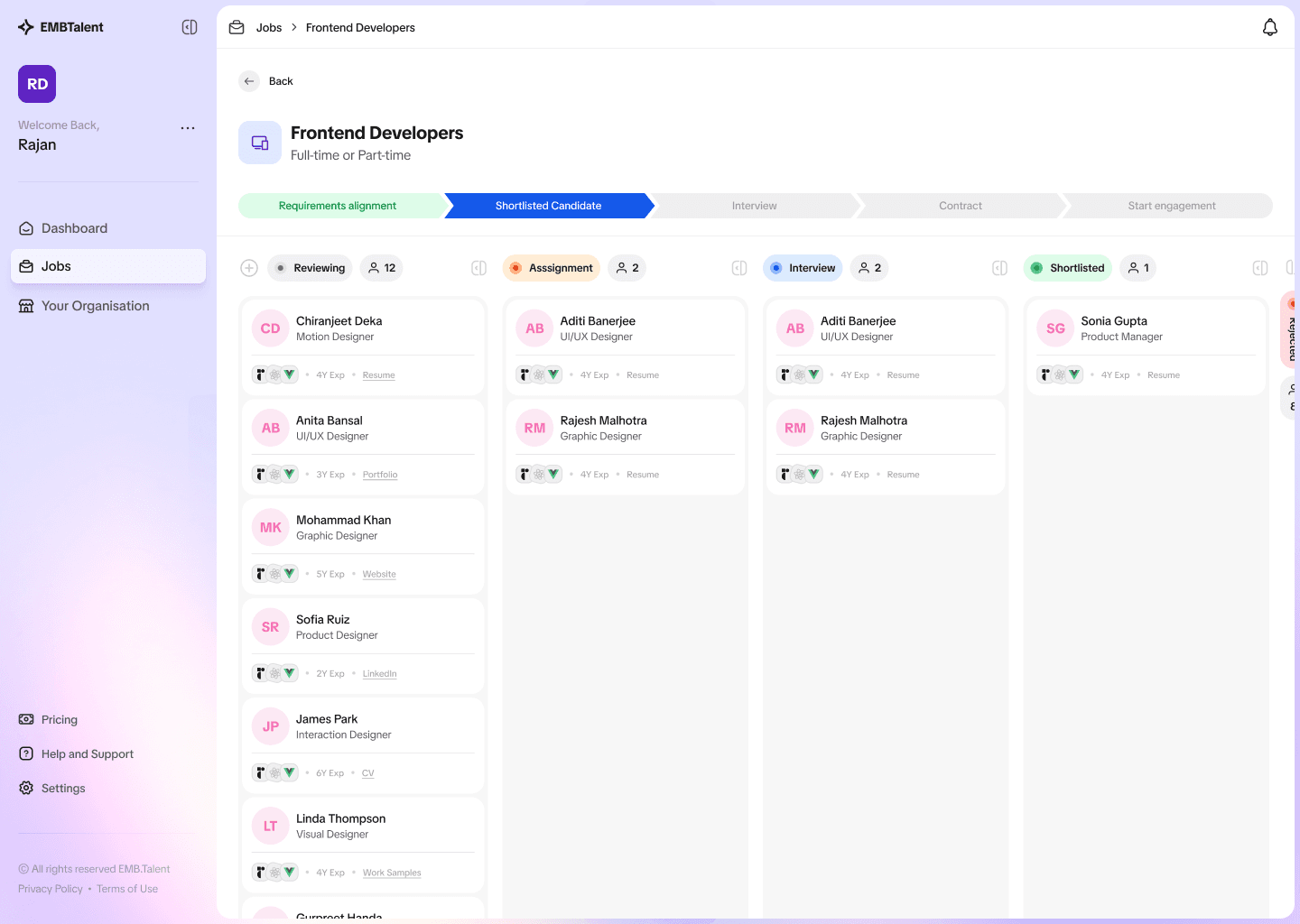1300x924 pixels.
Task: Click the plus icon above the Reviewing column
Action: (248, 267)
